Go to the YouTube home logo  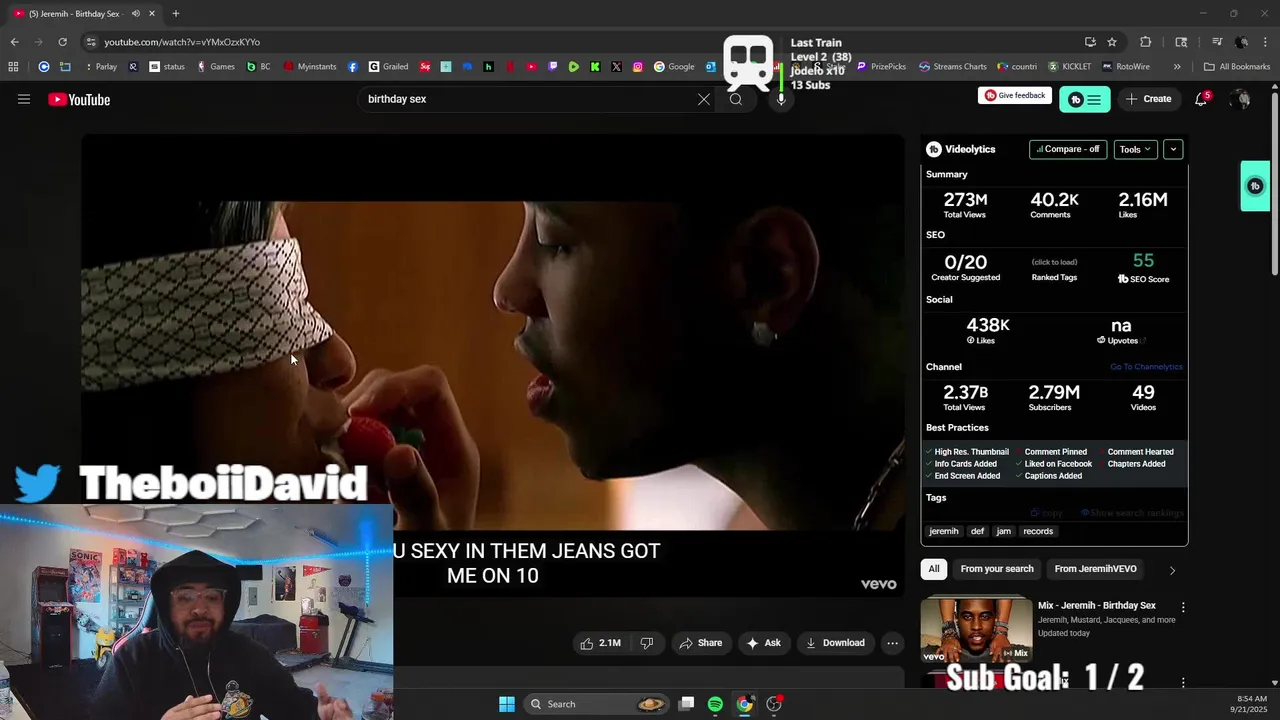pyautogui.click(x=79, y=99)
